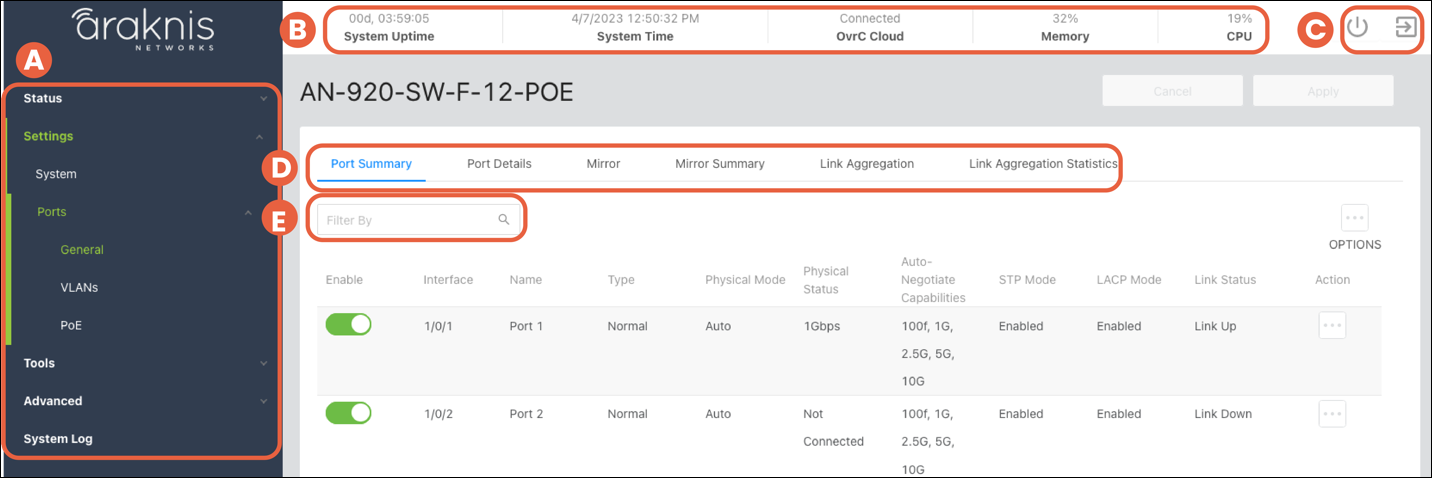Click the power reboot icon
This screenshot has height=478, width=1432.
tap(1356, 28)
